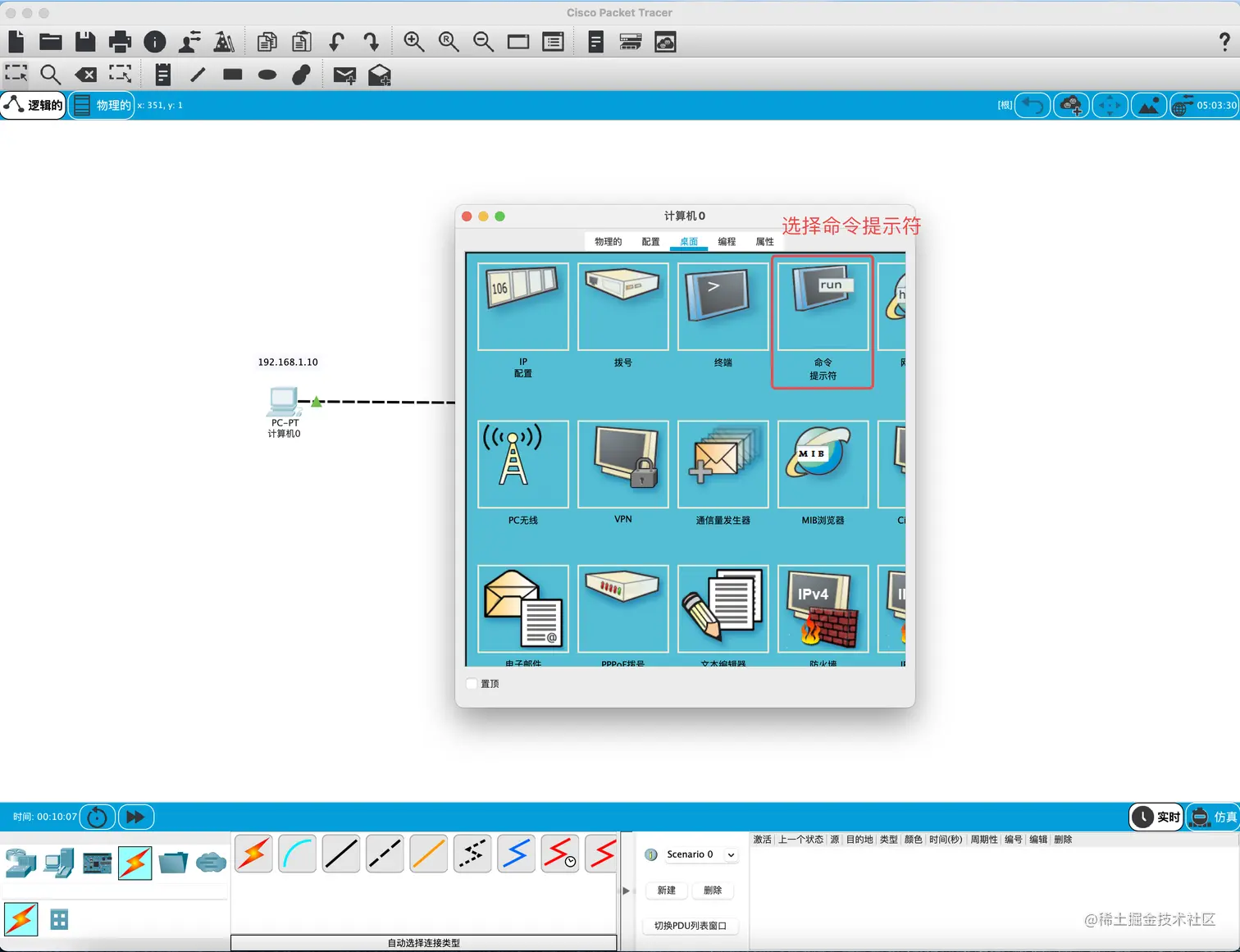Toggle 实时 realtime mode
1240x952 pixels.
point(1156,817)
